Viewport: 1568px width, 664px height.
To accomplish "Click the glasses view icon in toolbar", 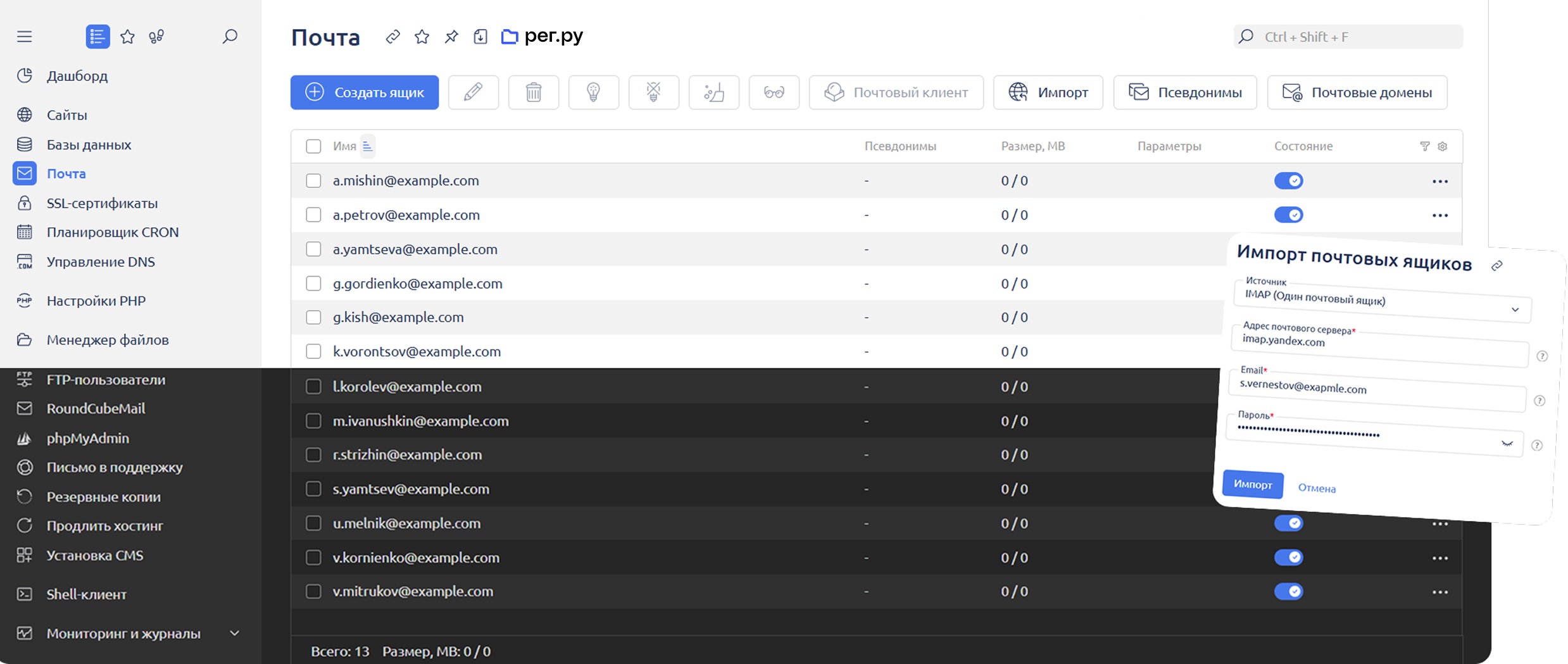I will (x=774, y=92).
